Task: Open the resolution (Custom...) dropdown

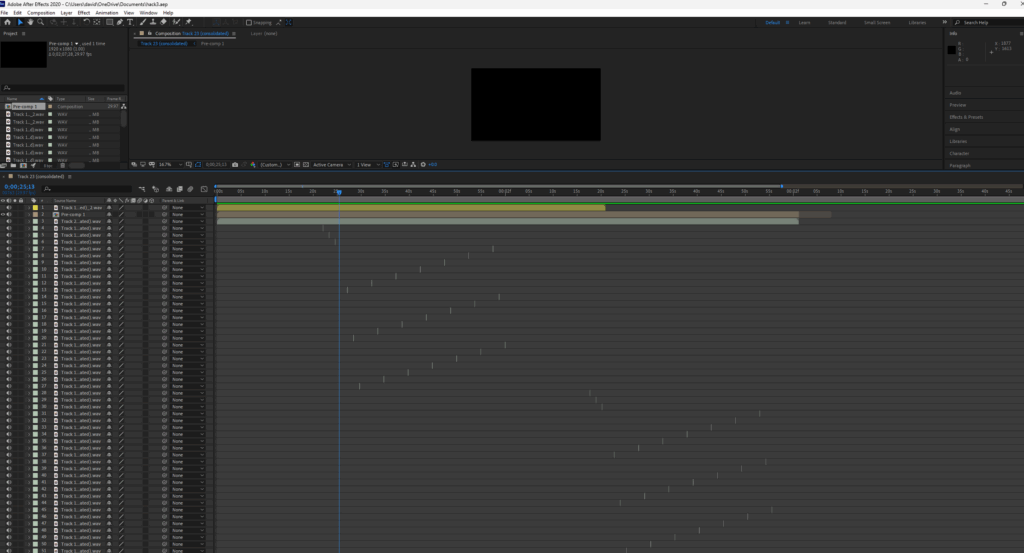Action: (x=275, y=165)
